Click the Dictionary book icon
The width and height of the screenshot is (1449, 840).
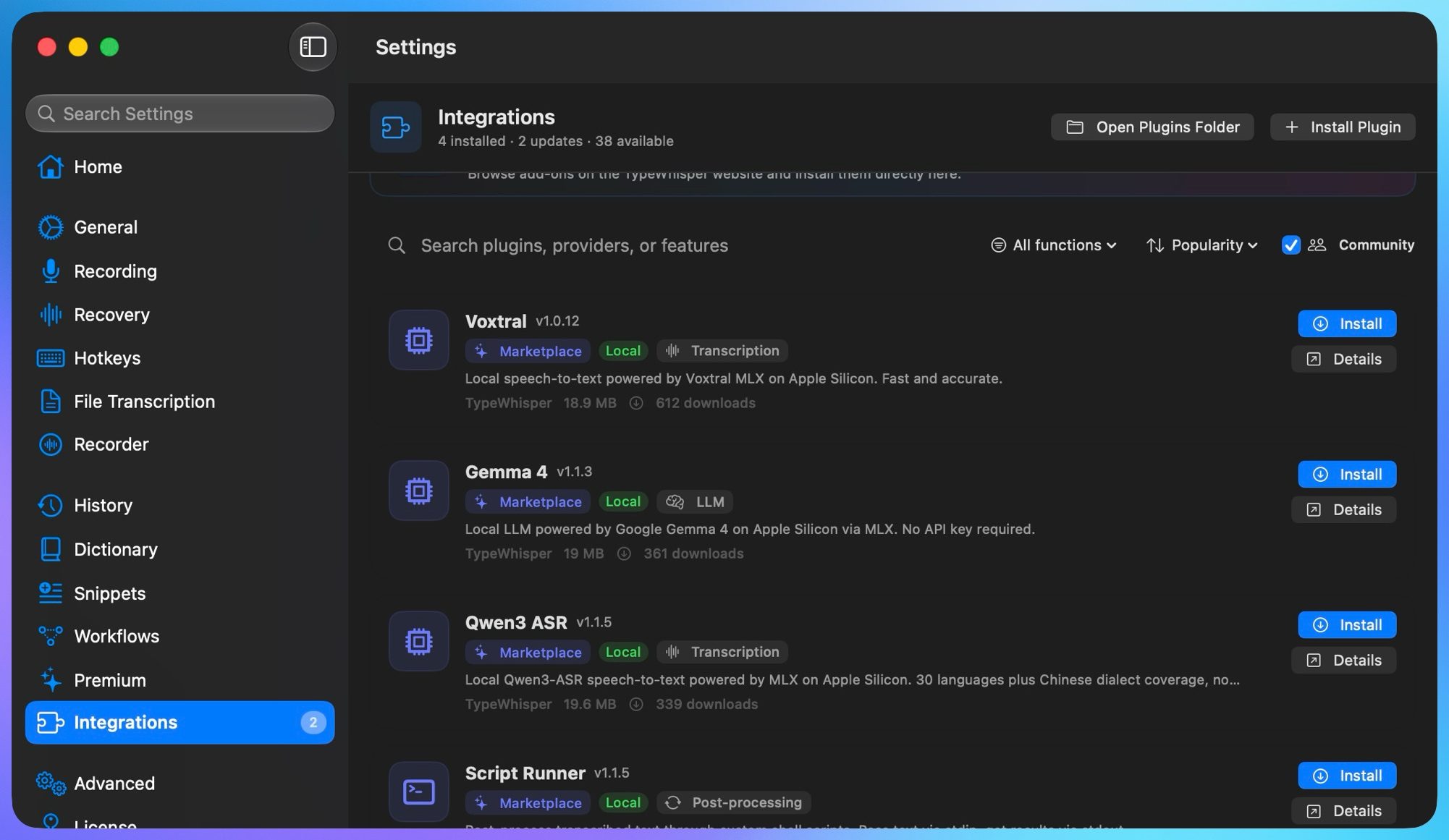point(50,549)
